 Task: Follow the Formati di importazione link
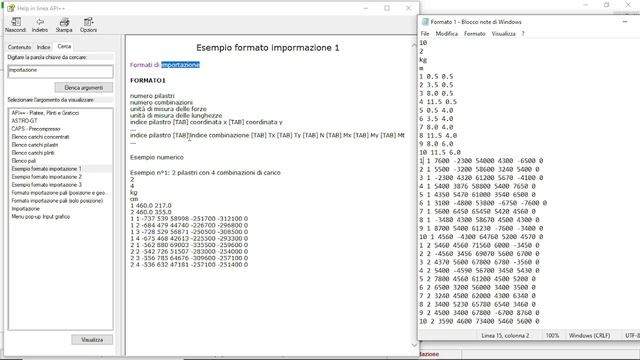[x=164, y=65]
